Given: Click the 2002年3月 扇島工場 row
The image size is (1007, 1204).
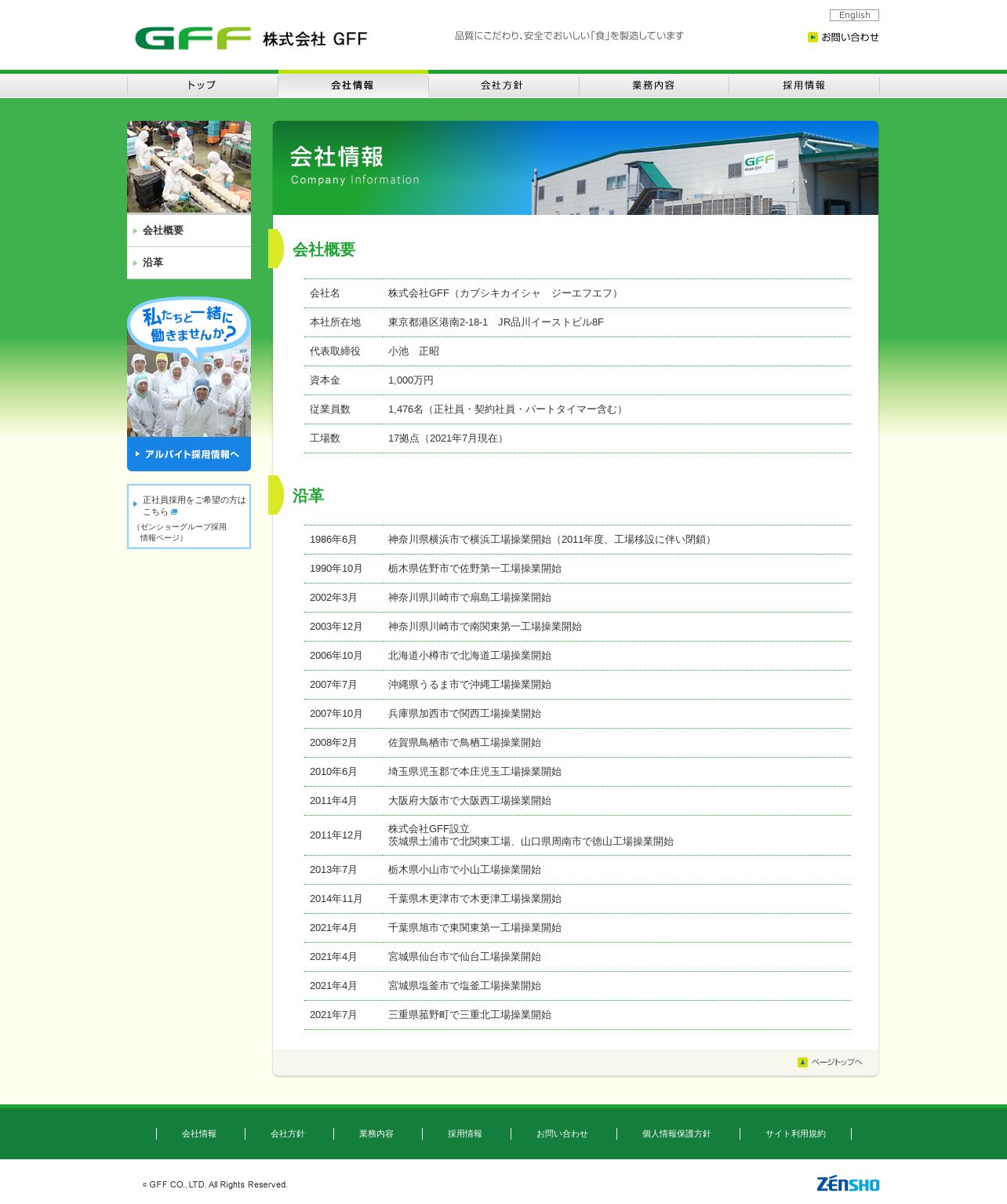Looking at the screenshot, I should [x=577, y=598].
